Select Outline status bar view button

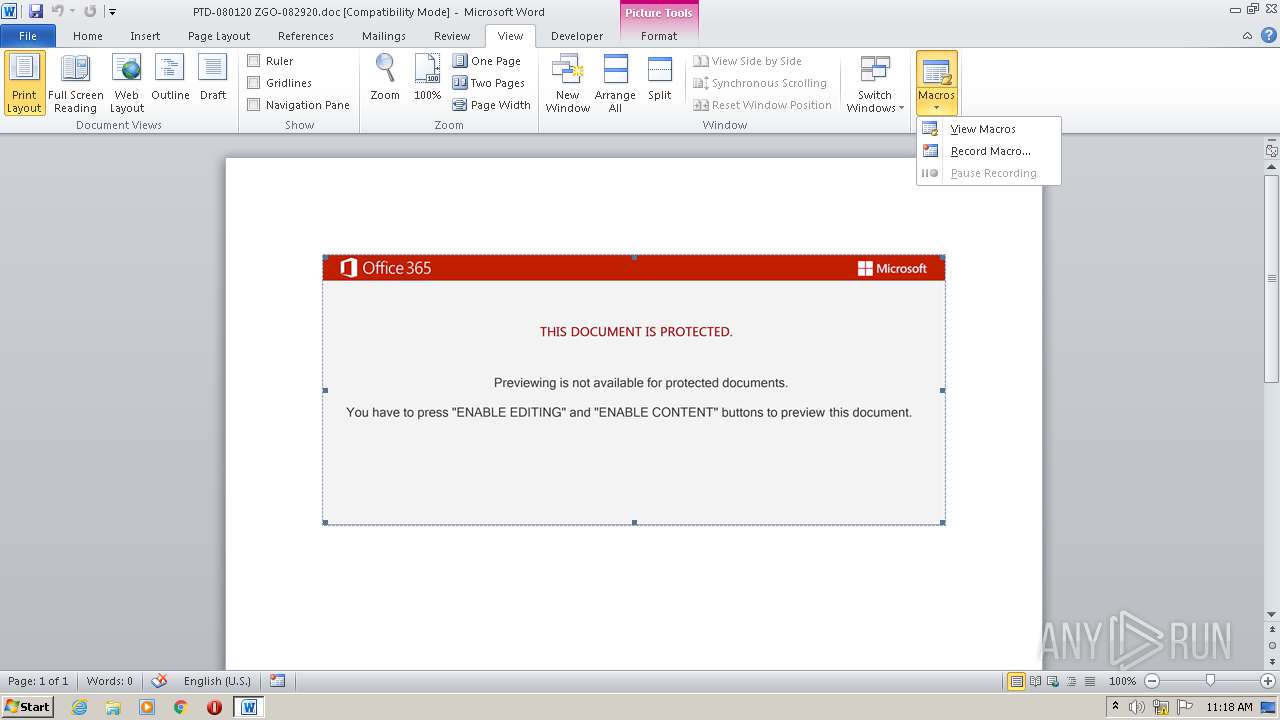click(x=1071, y=681)
